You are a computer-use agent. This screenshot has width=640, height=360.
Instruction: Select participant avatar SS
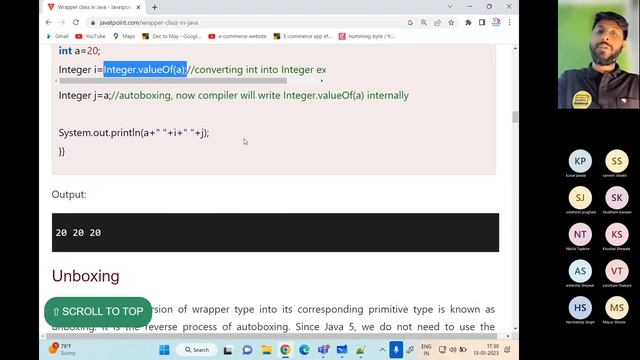617,161
